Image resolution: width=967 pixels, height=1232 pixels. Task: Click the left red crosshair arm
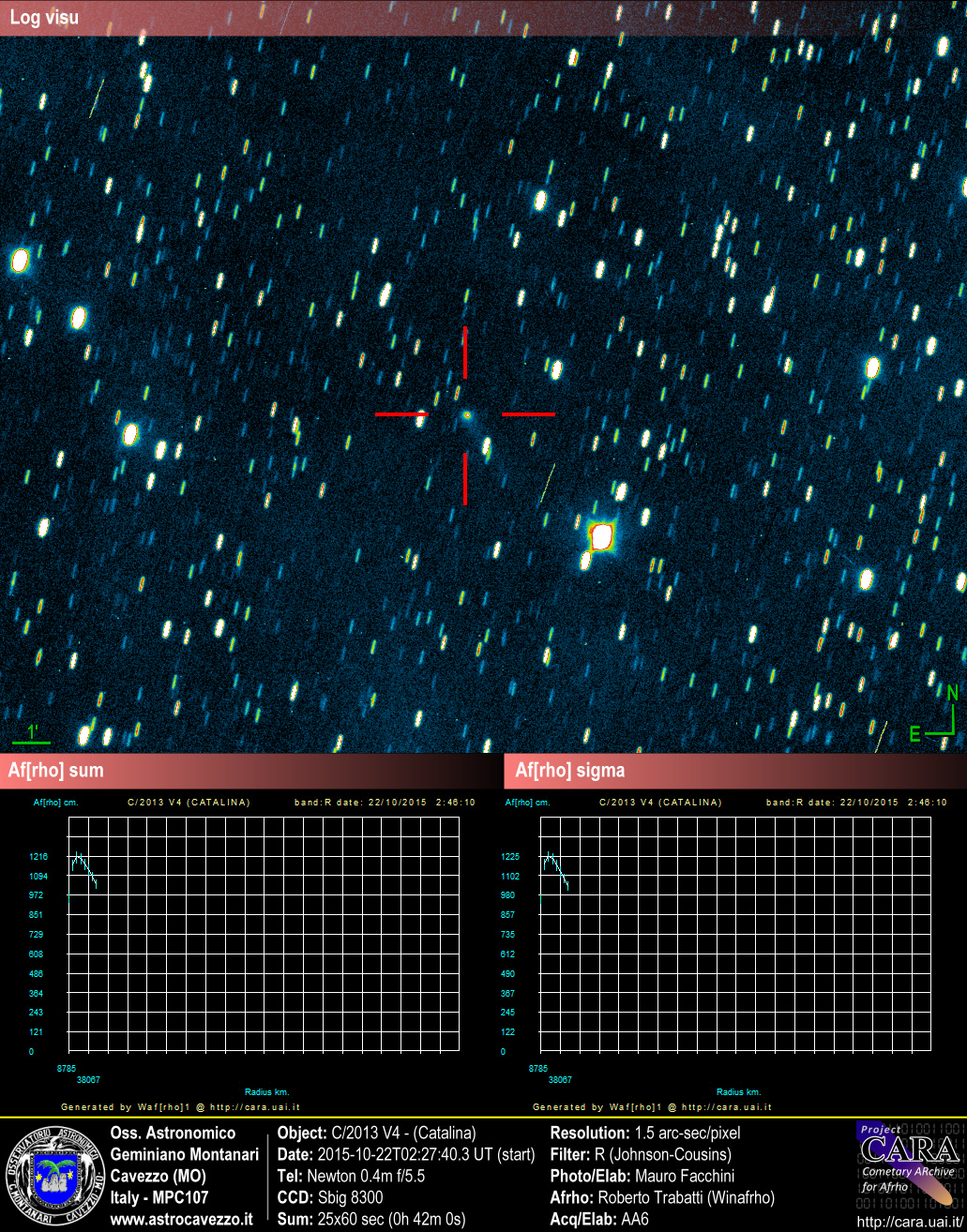point(401,413)
